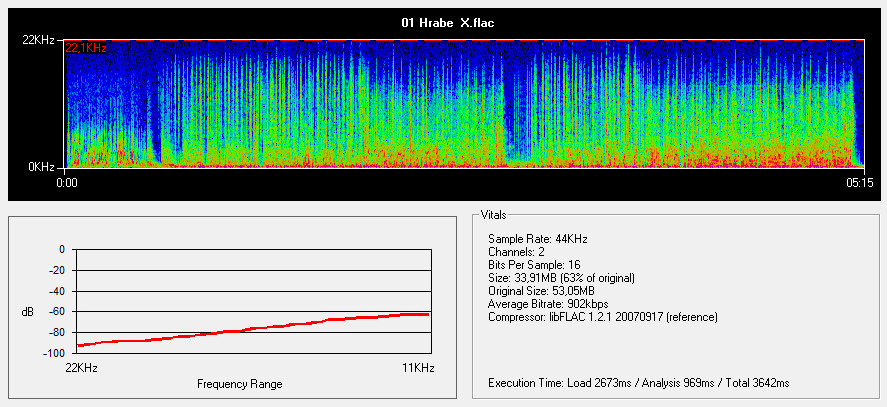Screen dimensions: 887x407
Task: Select the 'Sample Rate: 44KHz' line
Action: point(536,239)
